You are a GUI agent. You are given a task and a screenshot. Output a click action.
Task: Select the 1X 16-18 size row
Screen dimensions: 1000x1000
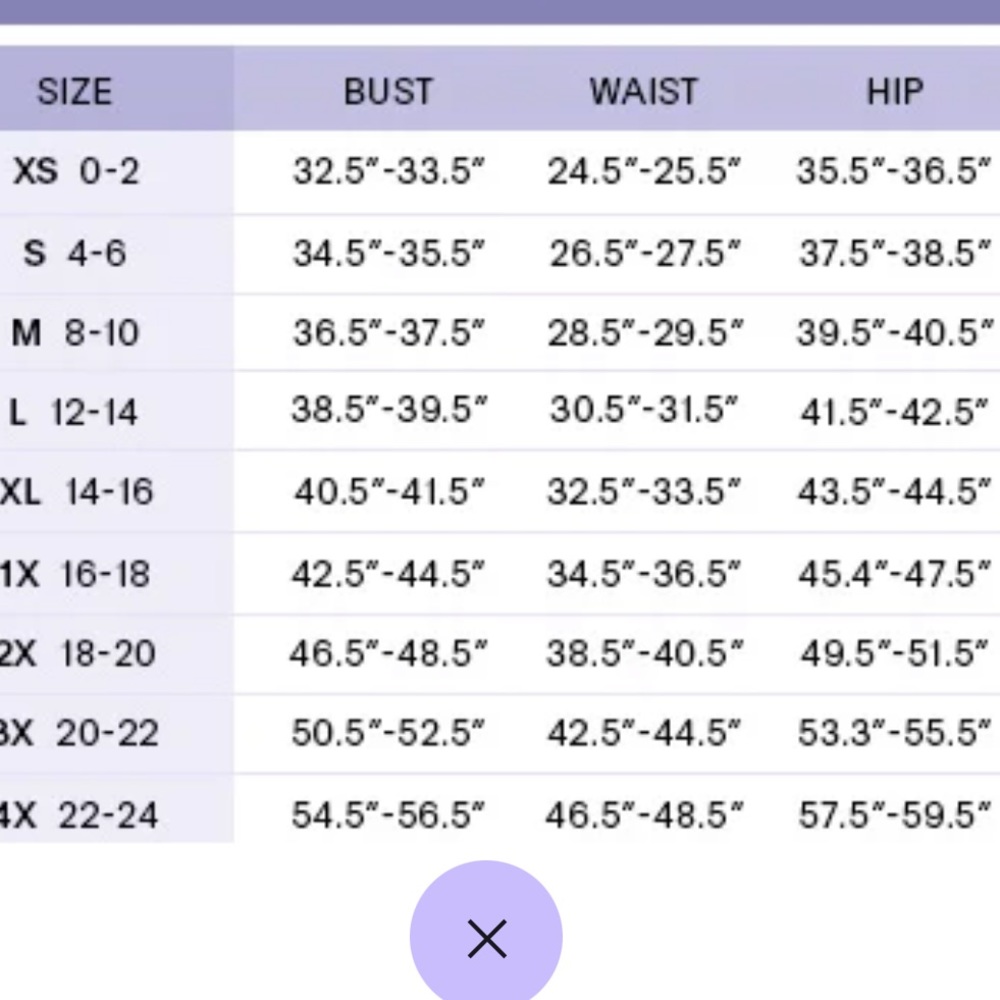pyautogui.click(x=76, y=574)
